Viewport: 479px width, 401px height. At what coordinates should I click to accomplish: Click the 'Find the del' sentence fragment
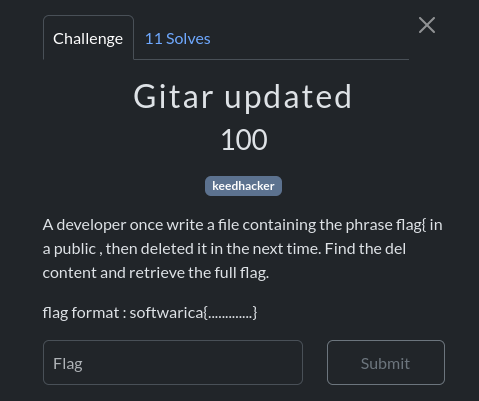pyautogui.click(x=365, y=249)
